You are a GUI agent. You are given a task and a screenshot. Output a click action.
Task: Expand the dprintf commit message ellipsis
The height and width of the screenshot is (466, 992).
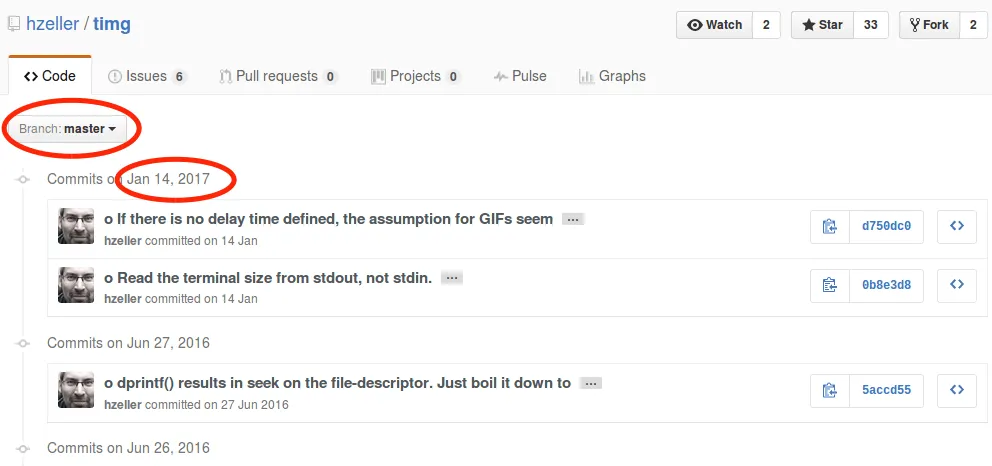[x=590, y=383]
